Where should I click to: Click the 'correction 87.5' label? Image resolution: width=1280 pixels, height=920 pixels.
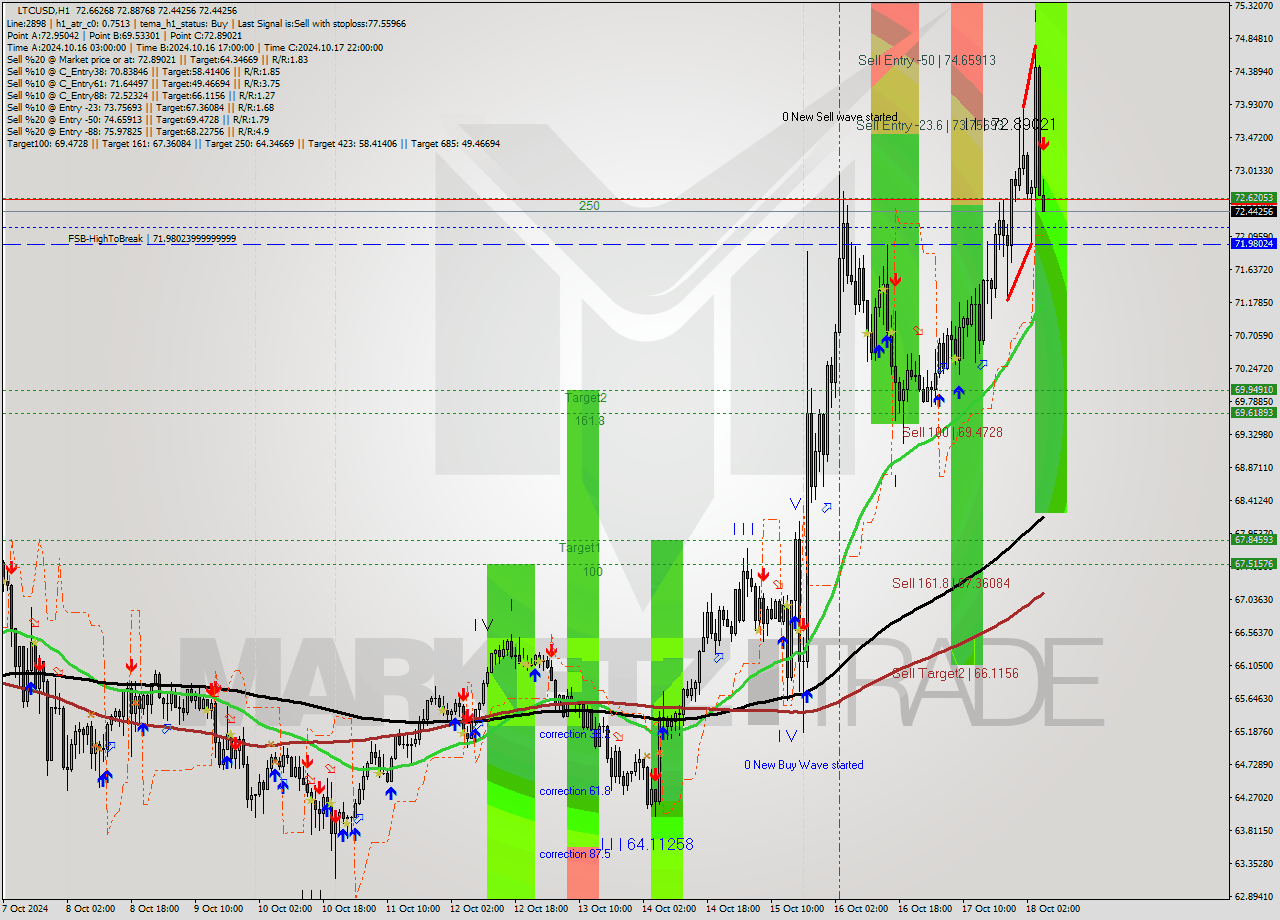[x=575, y=854]
